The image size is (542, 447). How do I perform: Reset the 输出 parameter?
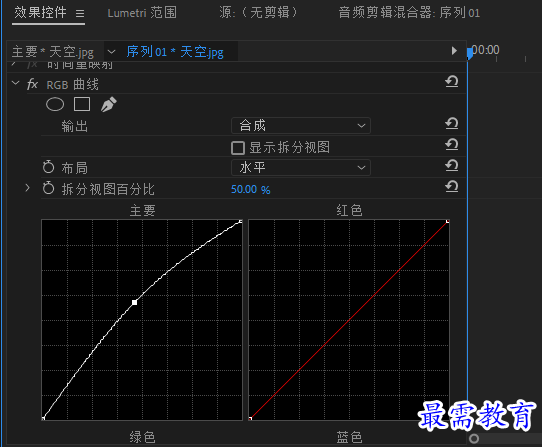pyautogui.click(x=451, y=123)
